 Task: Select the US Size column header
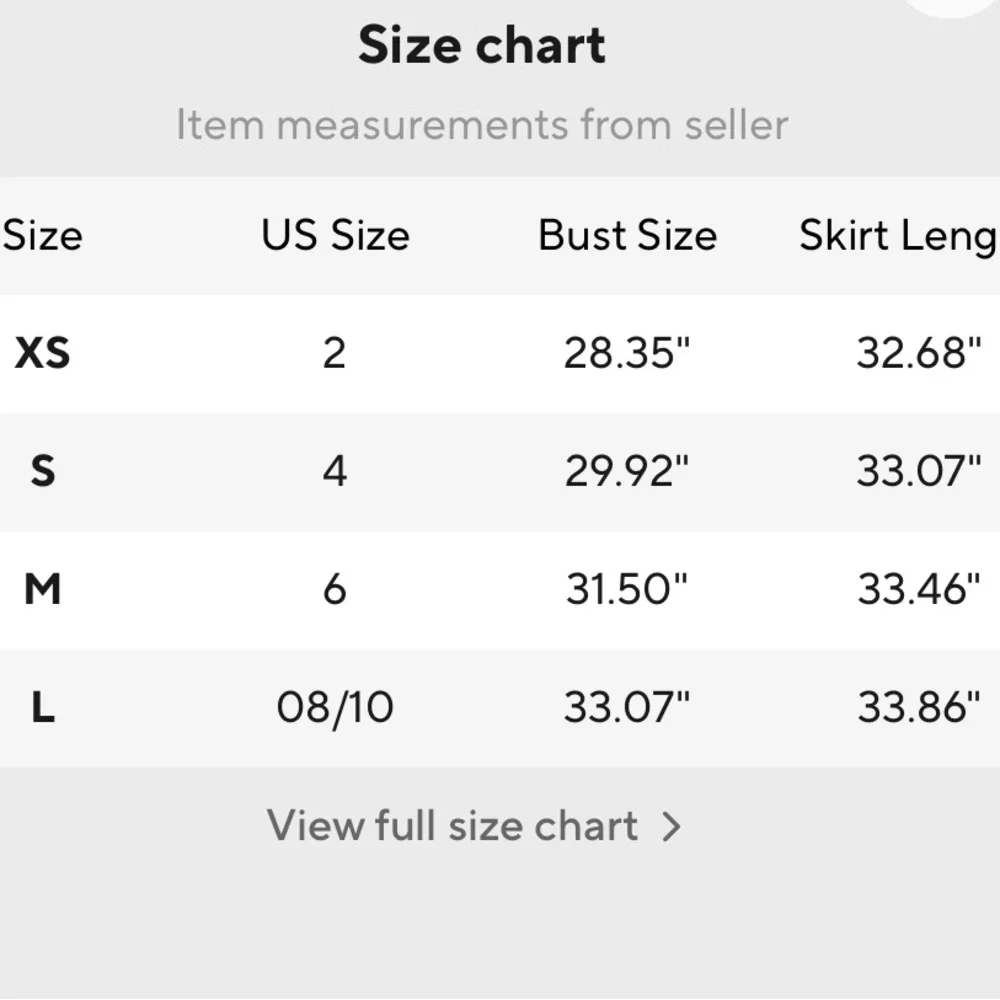(x=335, y=236)
